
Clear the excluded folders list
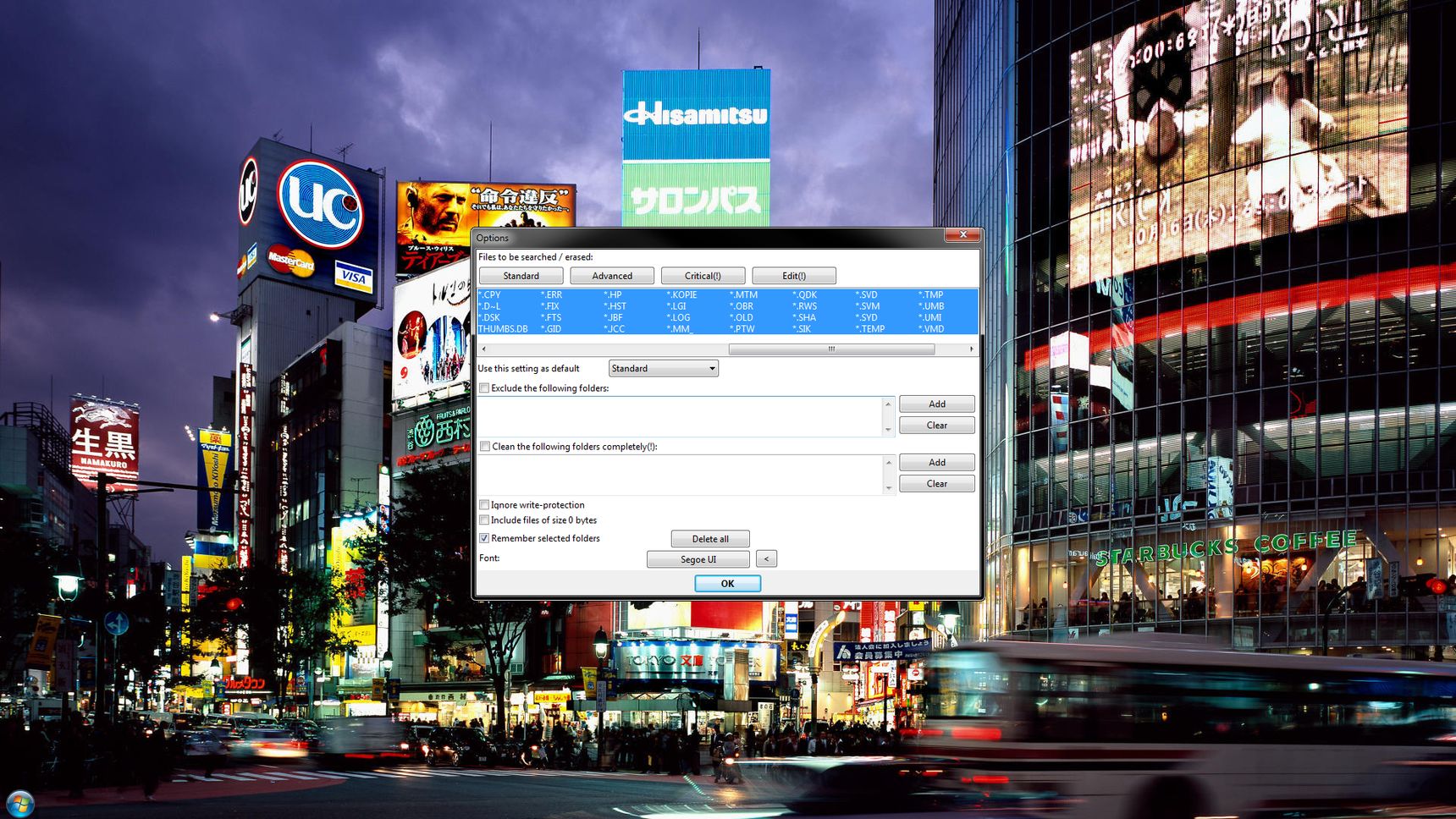pyautogui.click(x=937, y=425)
